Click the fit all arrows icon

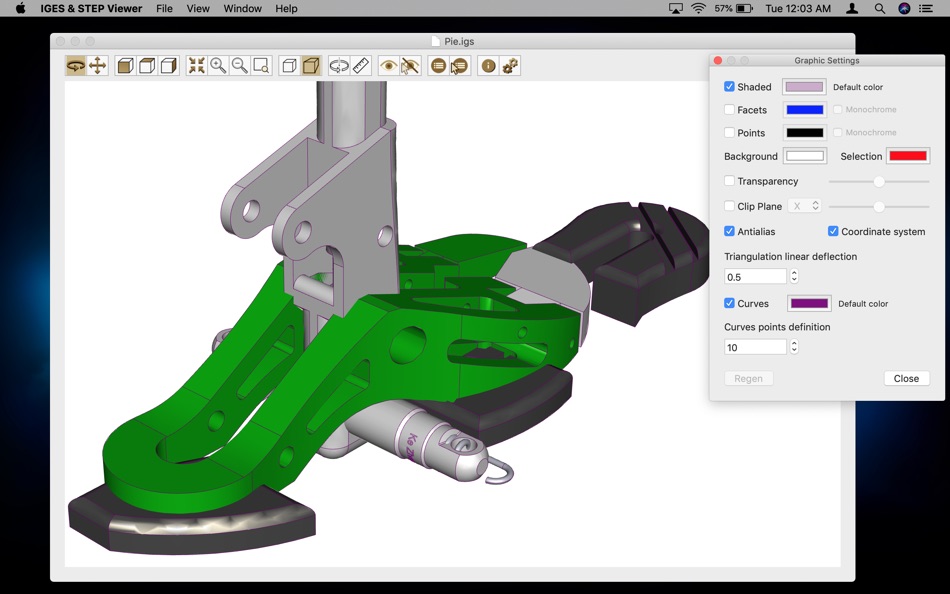196,65
